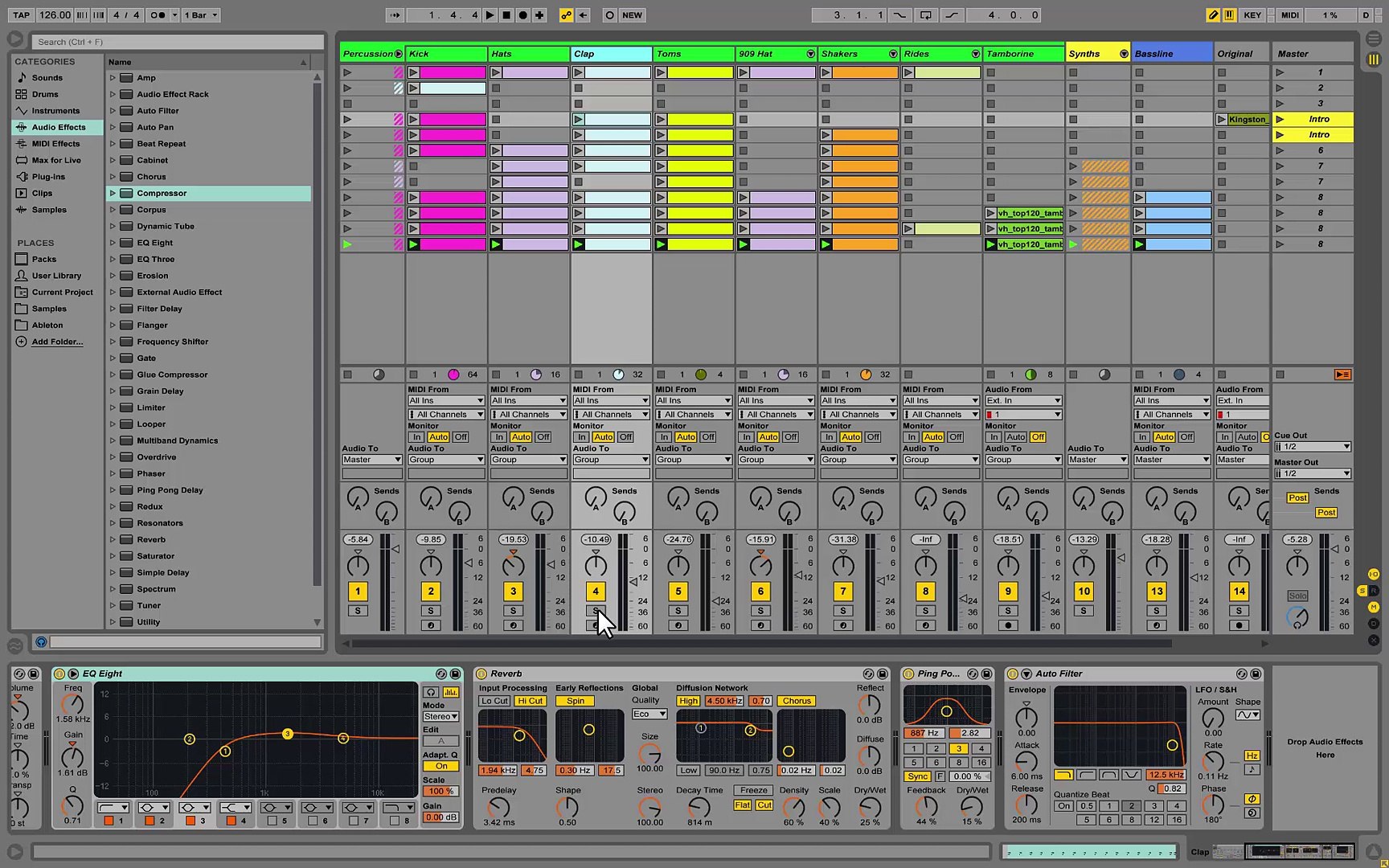Toggle the Reverb Freeze button
This screenshot has height=868, width=1389.
click(x=753, y=790)
